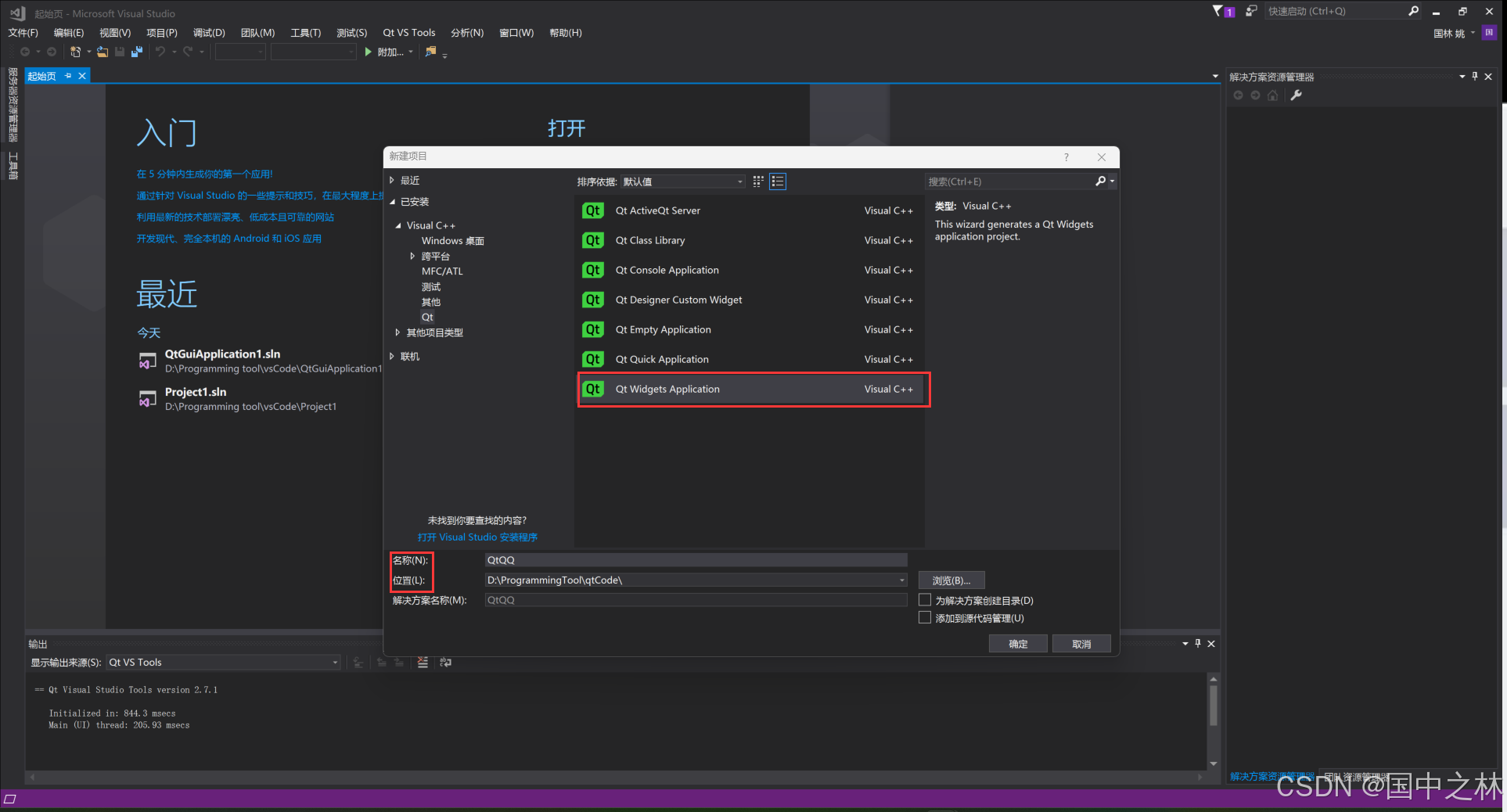Viewport: 1507px width, 812px height.
Task: Collapse the 已安装 (Installed) tree node
Action: click(x=392, y=202)
